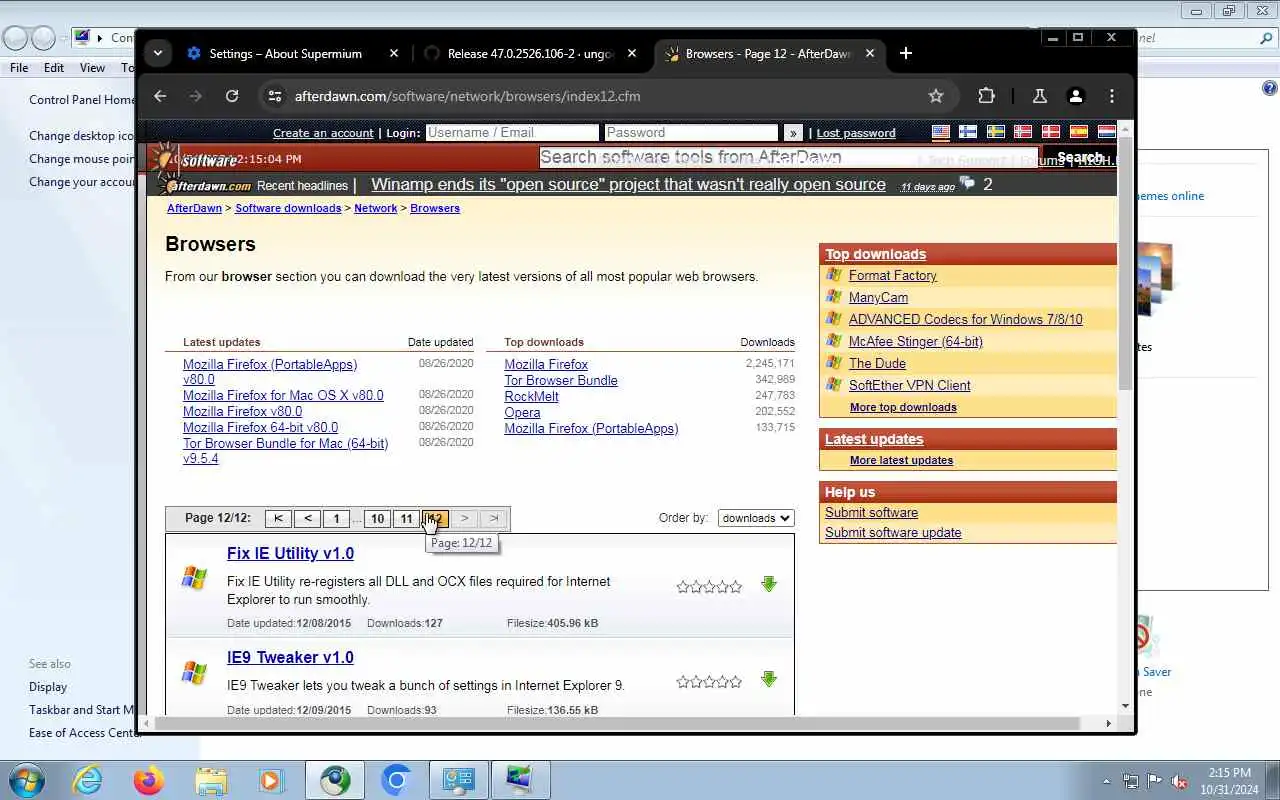Open Windows Start menu orb
Image resolution: width=1280 pixels, height=800 pixels.
26,780
